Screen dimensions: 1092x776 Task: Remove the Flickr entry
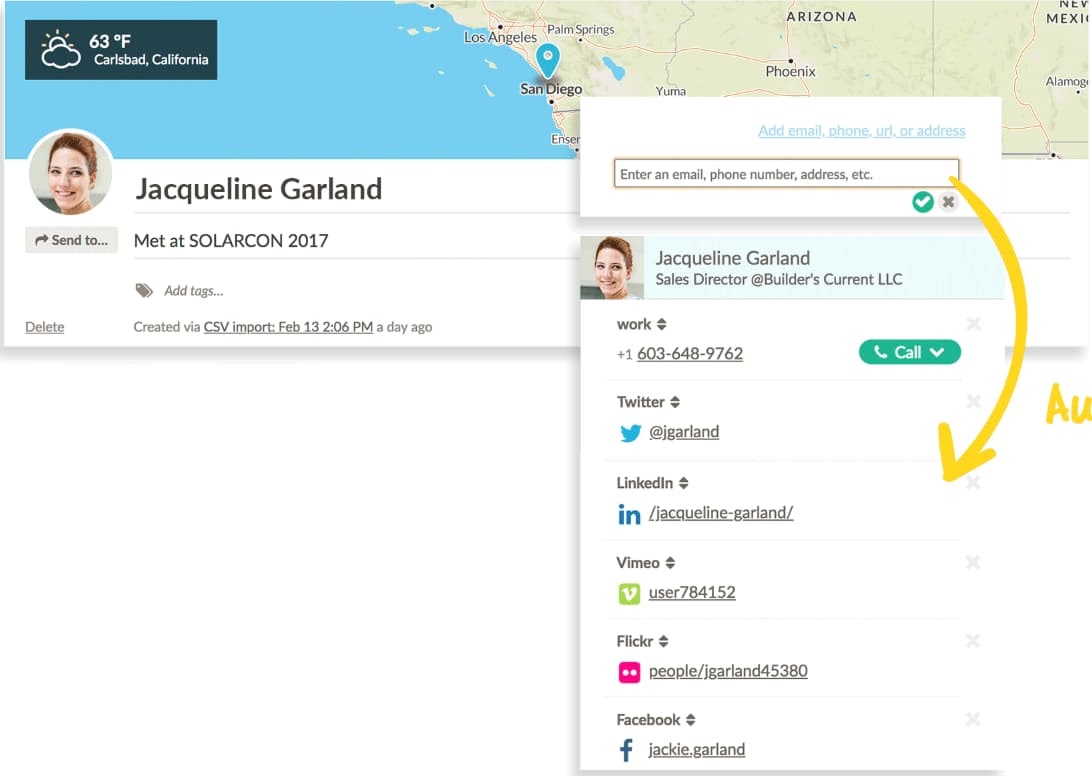point(974,640)
